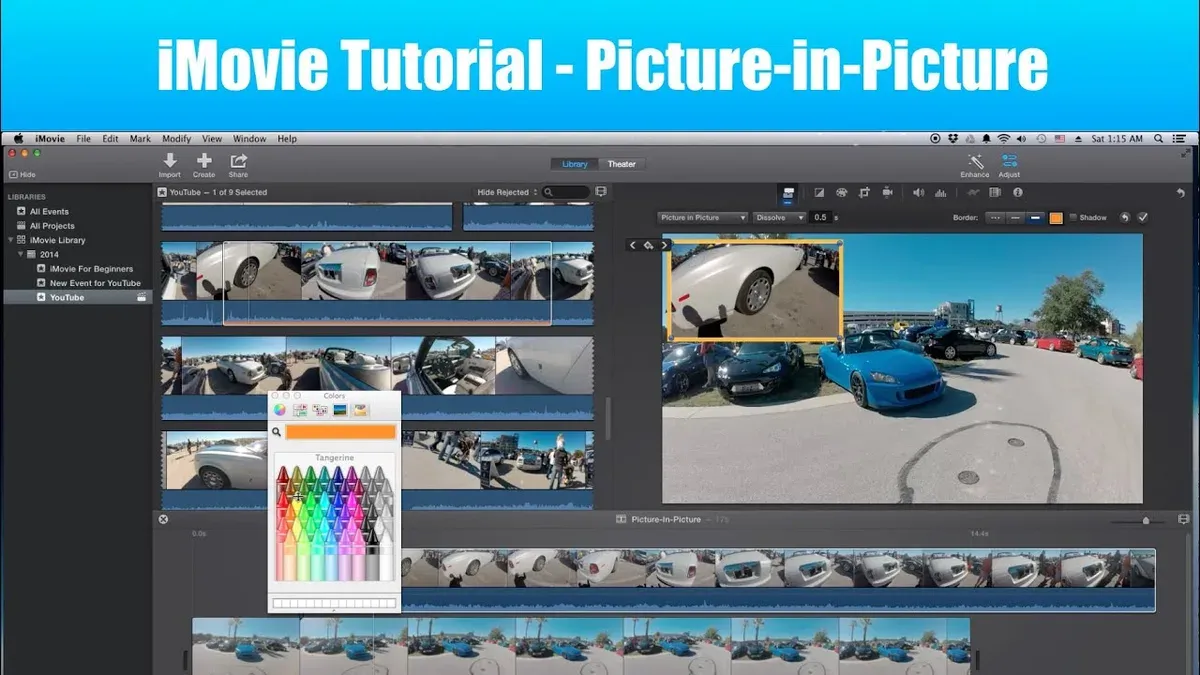This screenshot has width=1200, height=675.
Task: Open the Modify menu
Action: point(176,139)
